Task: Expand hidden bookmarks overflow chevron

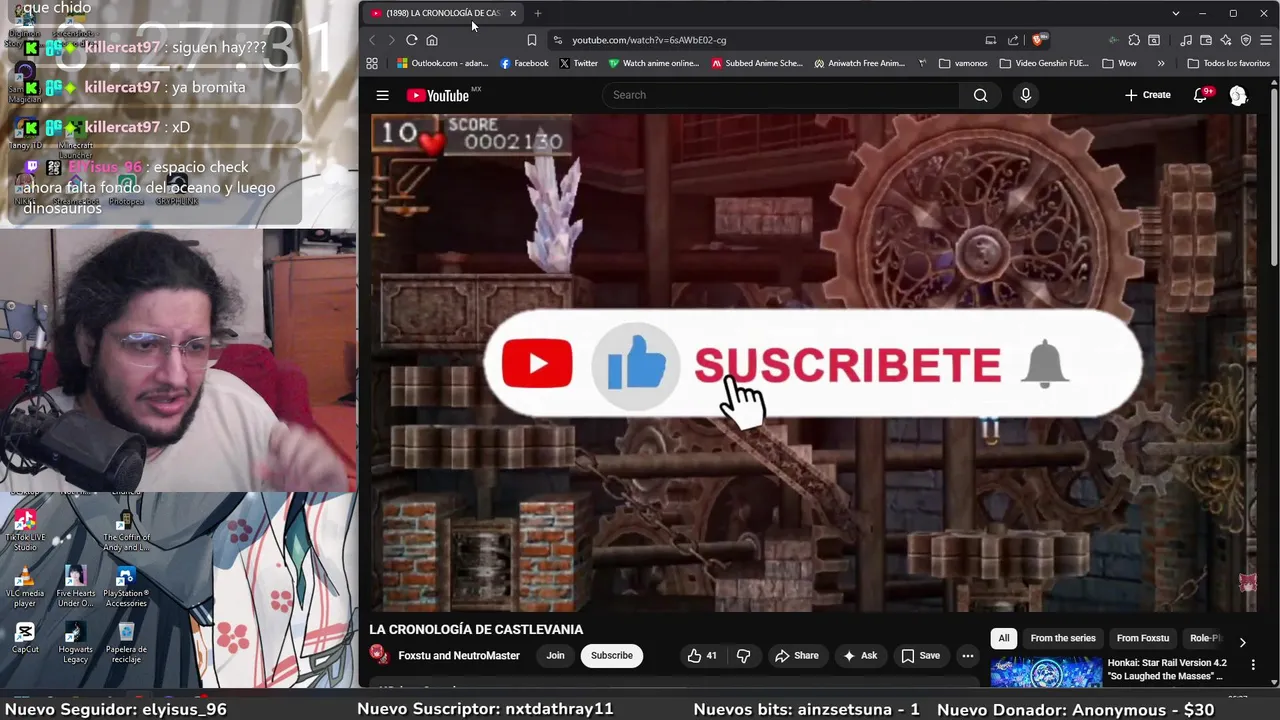Action: 1160,63
